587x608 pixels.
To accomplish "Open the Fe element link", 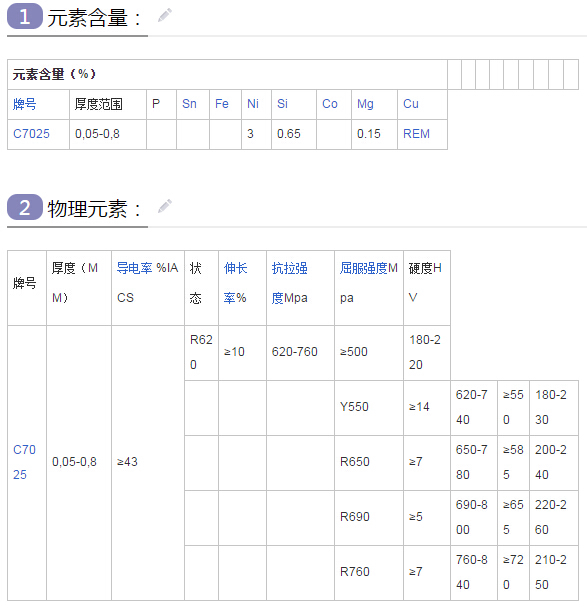I will coord(221,104).
